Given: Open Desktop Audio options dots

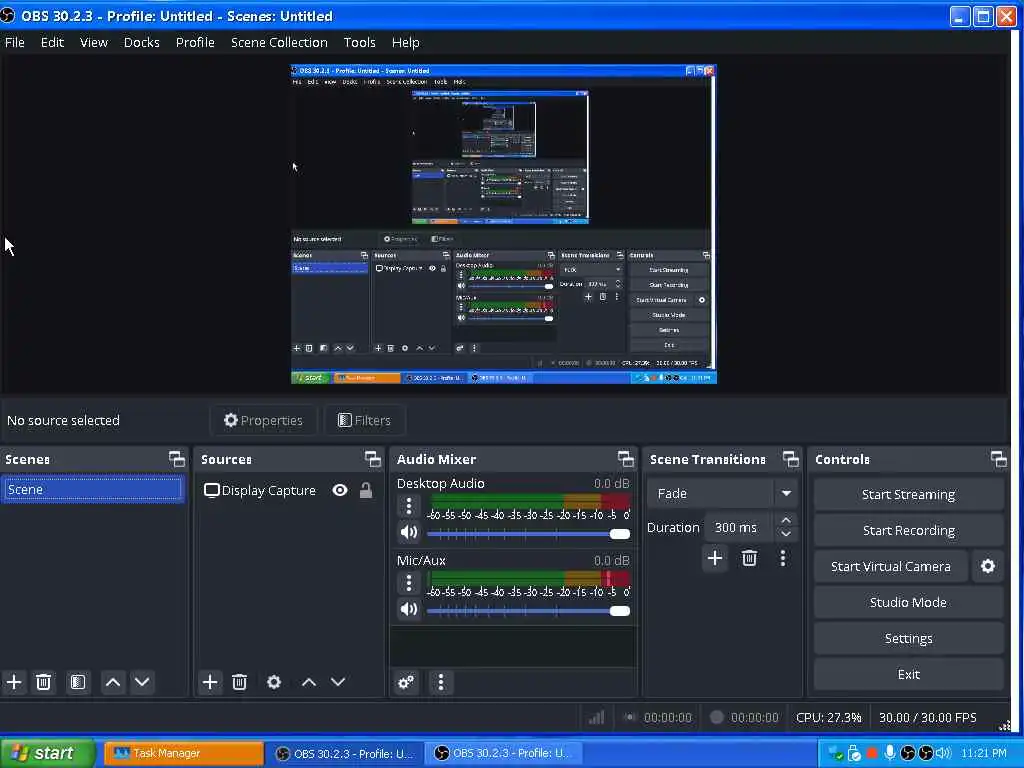Looking at the screenshot, I should pos(409,506).
